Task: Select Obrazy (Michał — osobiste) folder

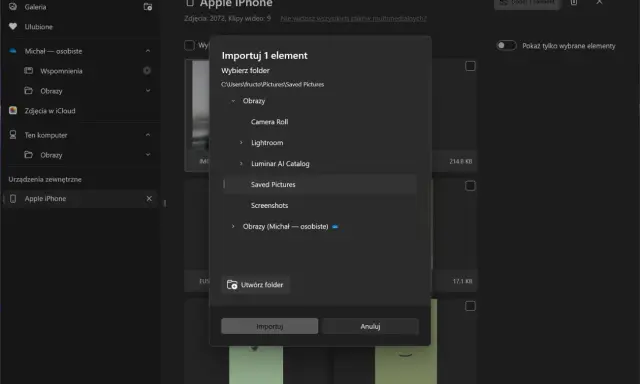Action: pos(285,226)
